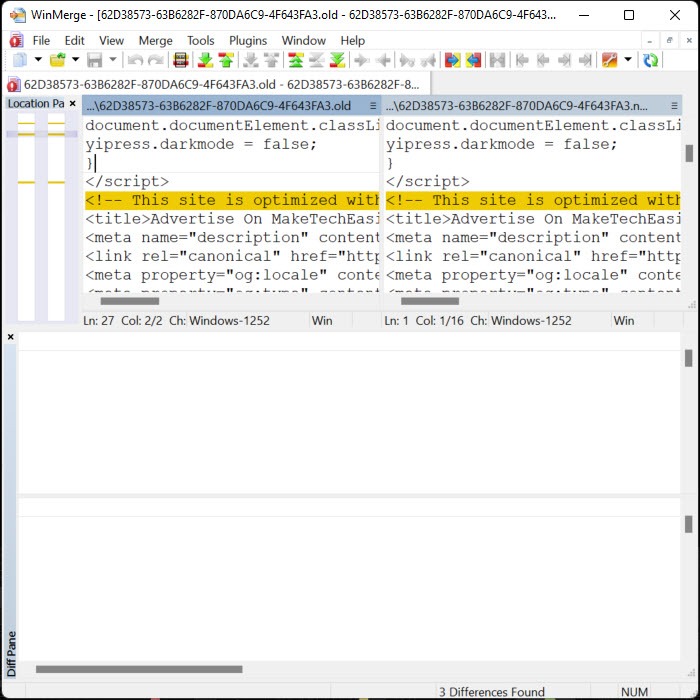Click the Undo arrow icon
The height and width of the screenshot is (700, 700).
tap(135, 60)
